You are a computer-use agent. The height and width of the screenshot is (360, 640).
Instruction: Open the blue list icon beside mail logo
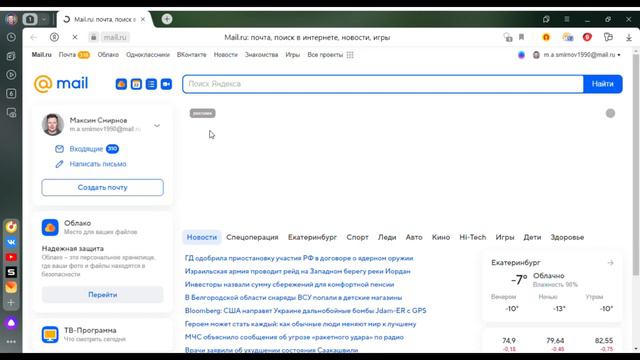click(x=151, y=84)
